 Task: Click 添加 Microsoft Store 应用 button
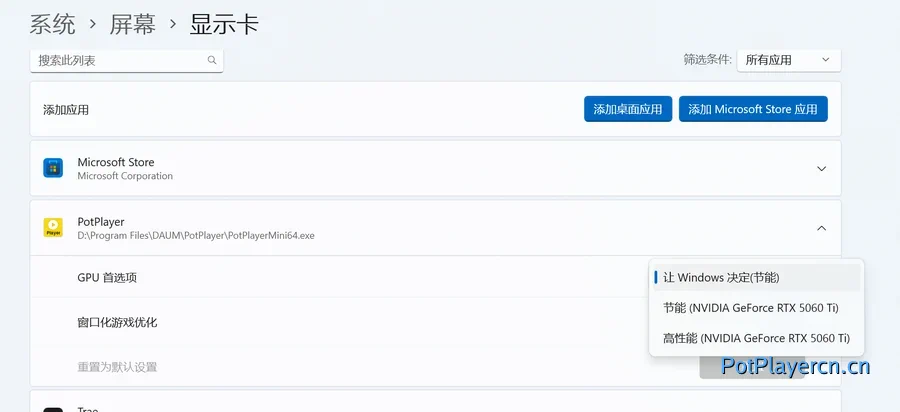pyautogui.click(x=753, y=109)
